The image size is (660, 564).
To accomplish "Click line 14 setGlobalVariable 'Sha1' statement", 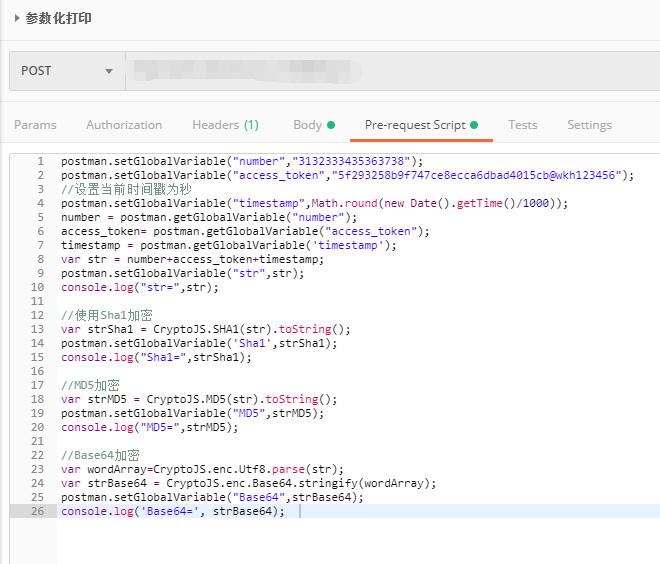I will (x=199, y=343).
